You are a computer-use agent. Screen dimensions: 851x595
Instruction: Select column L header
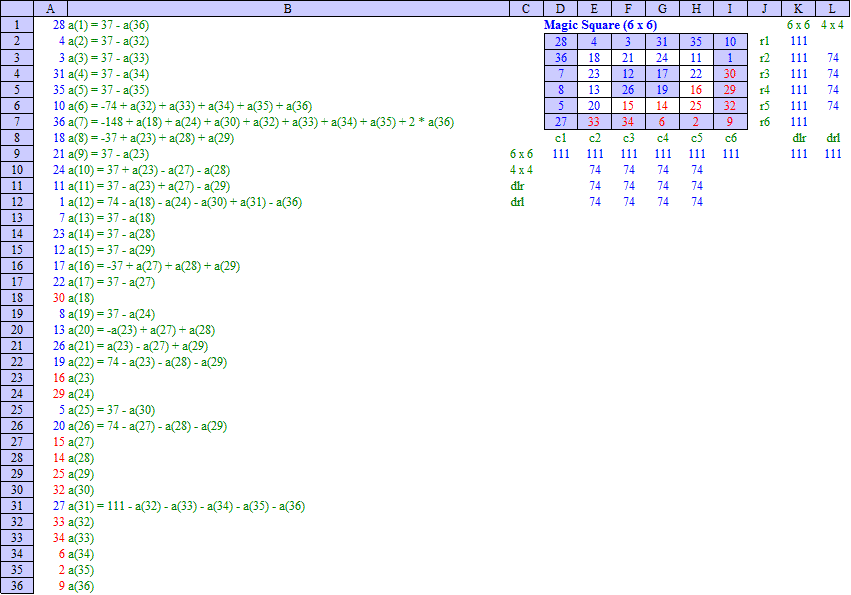[x=833, y=9]
